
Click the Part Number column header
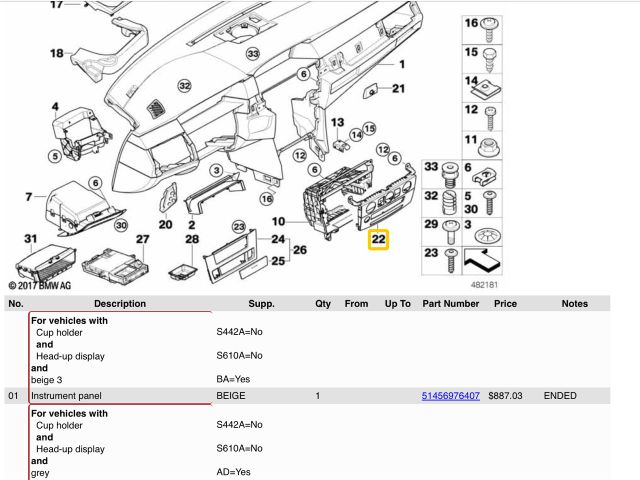(450, 303)
